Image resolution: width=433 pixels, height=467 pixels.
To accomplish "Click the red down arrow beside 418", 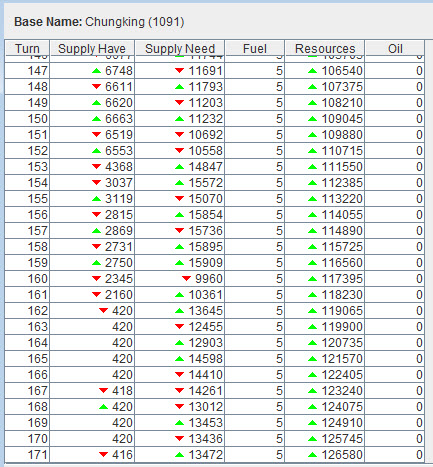I will [104, 391].
